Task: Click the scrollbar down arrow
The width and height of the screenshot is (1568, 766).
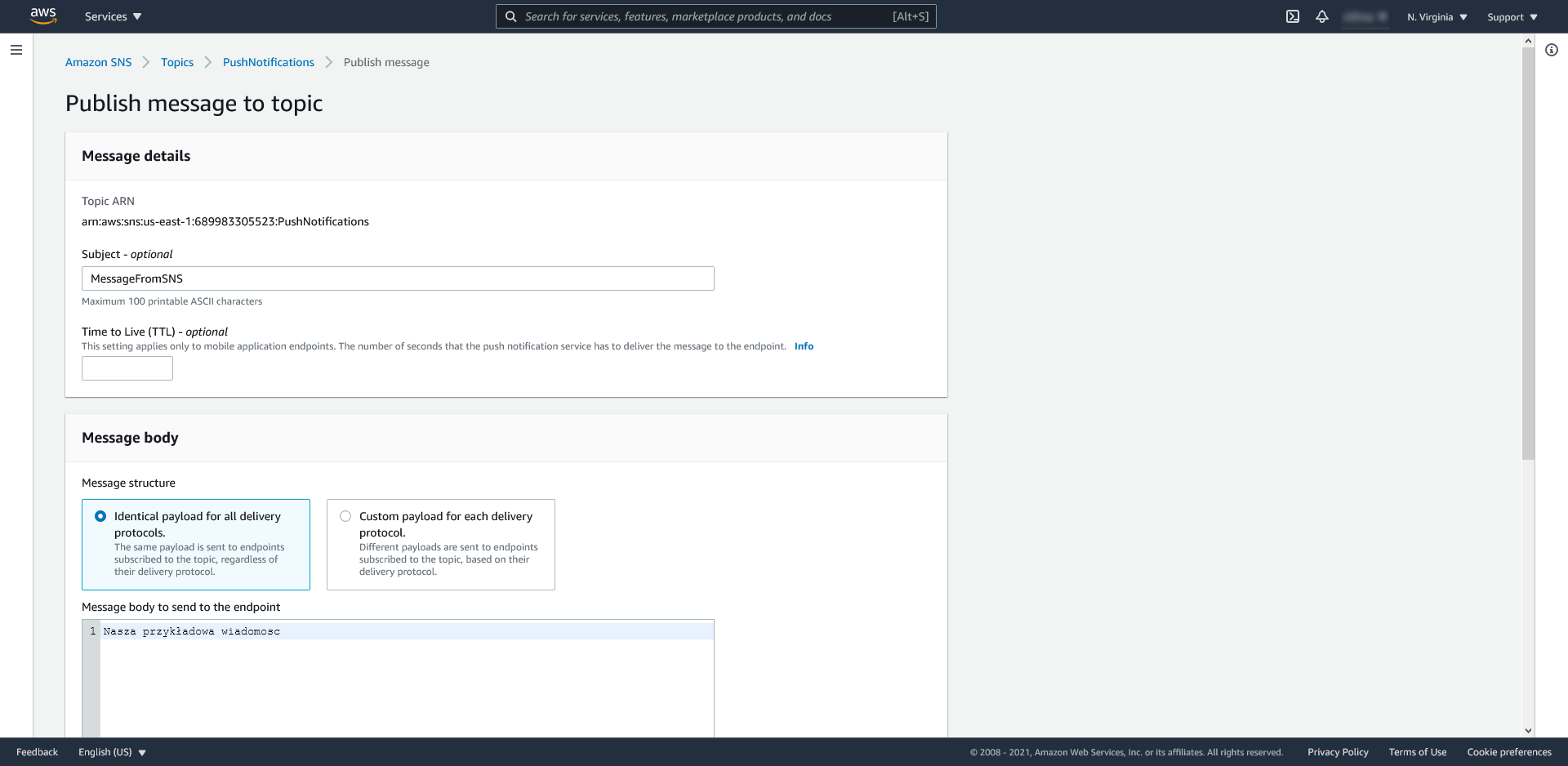Action: [x=1528, y=731]
